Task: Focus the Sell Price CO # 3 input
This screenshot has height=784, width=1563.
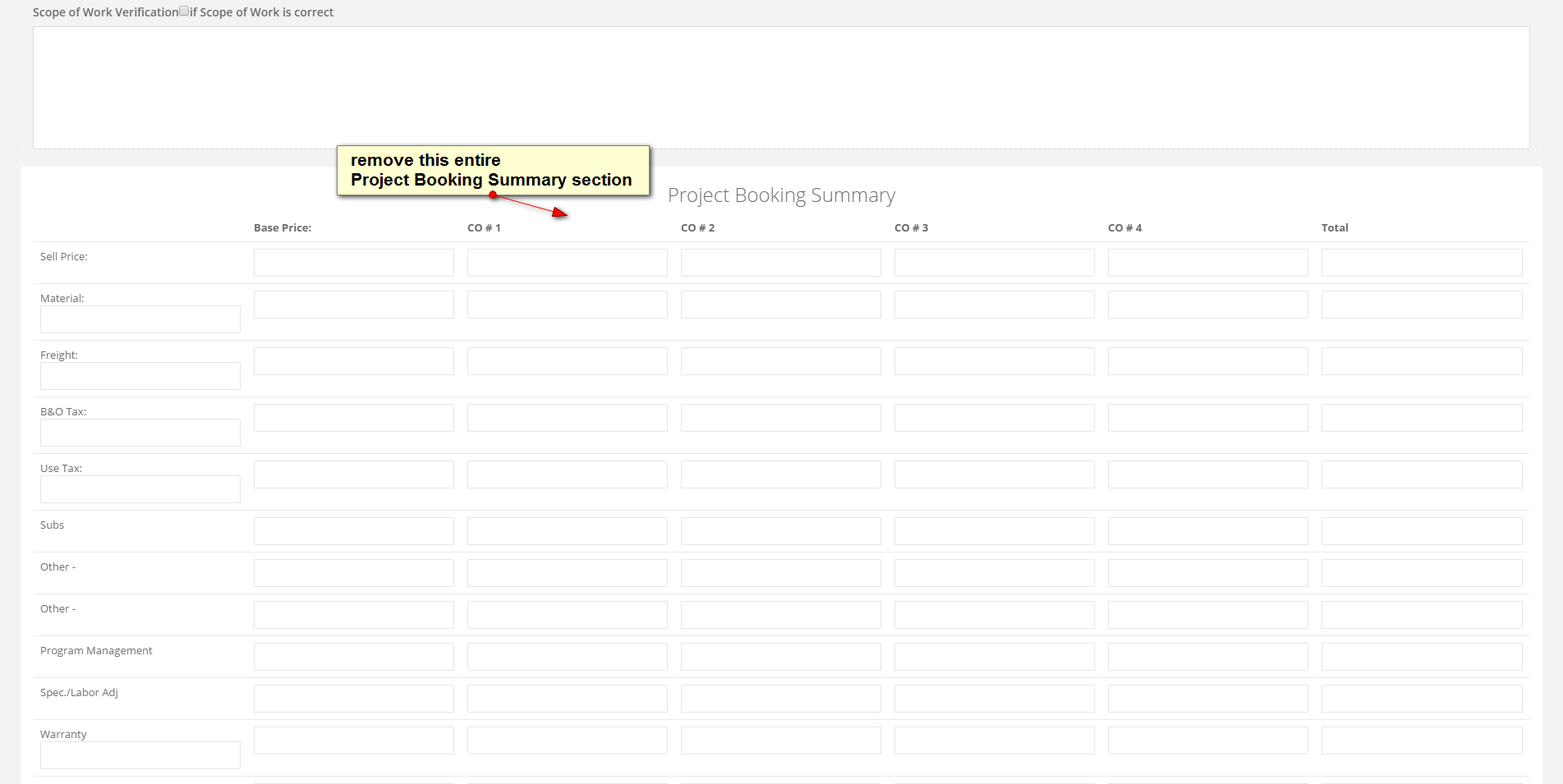Action: tap(995, 263)
